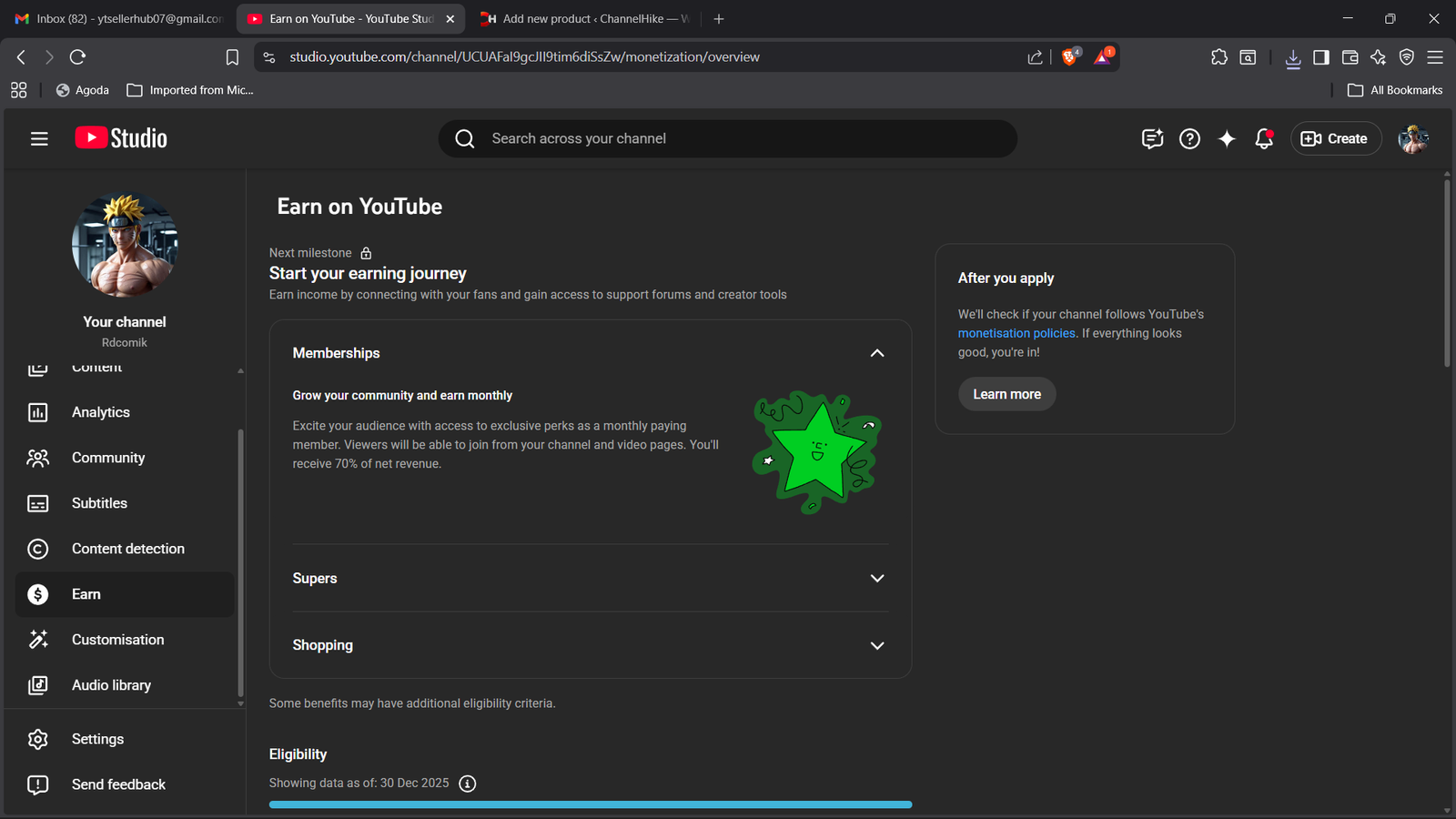The height and width of the screenshot is (819, 1456).
Task: Collapse the Memberships section
Action: pos(876,353)
